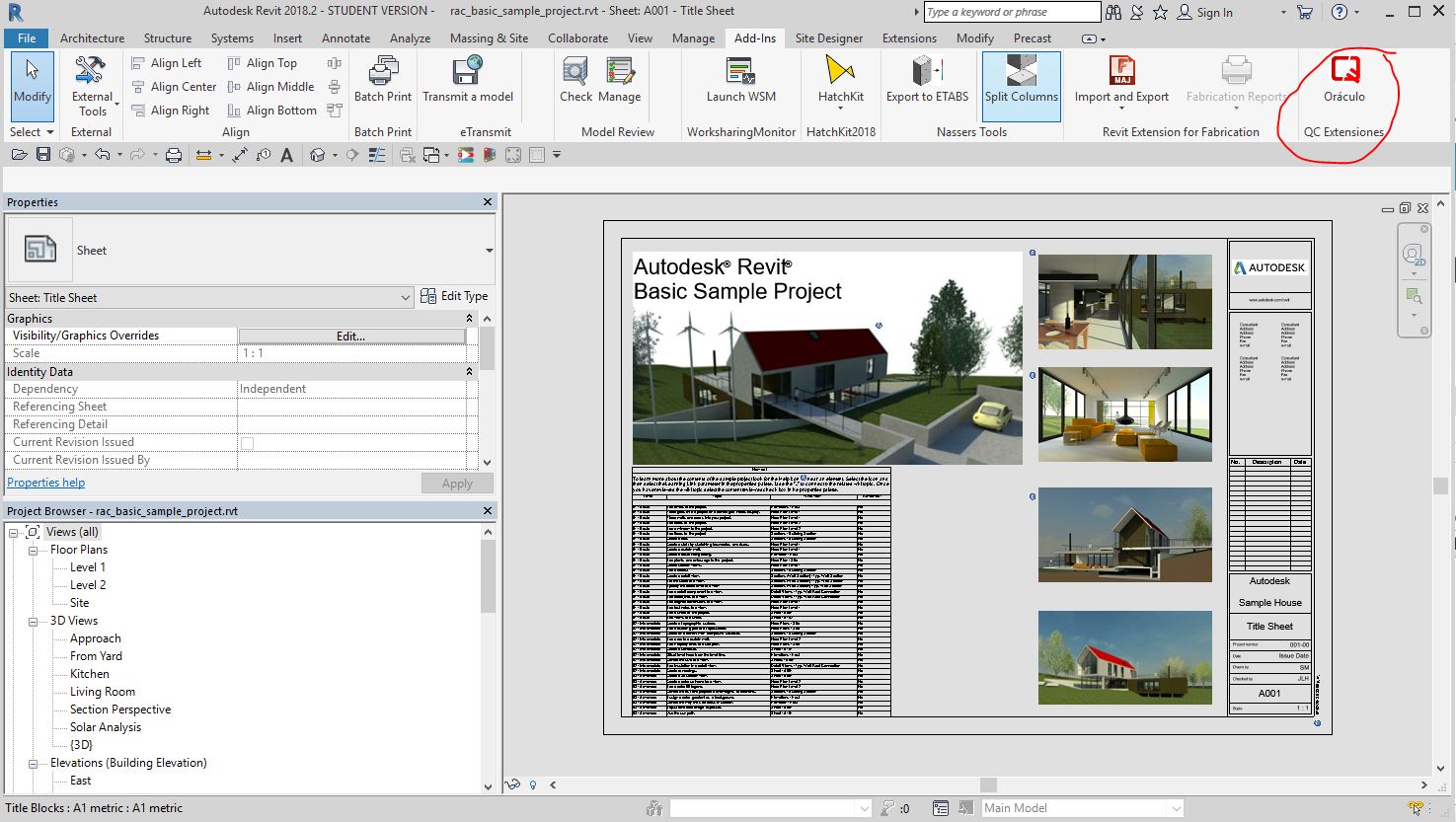Click the Properties panel vertical scrollbar thumb
1456x822 pixels.
[x=487, y=348]
